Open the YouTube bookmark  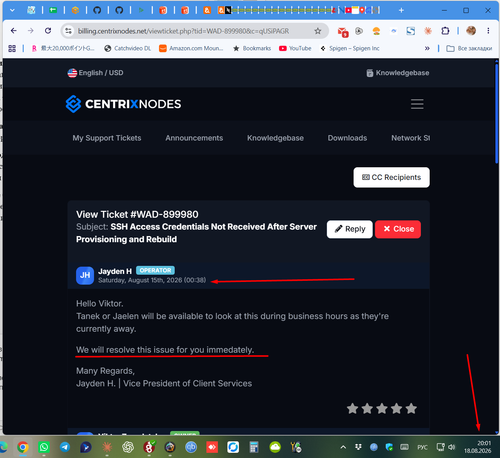[x=295, y=48]
